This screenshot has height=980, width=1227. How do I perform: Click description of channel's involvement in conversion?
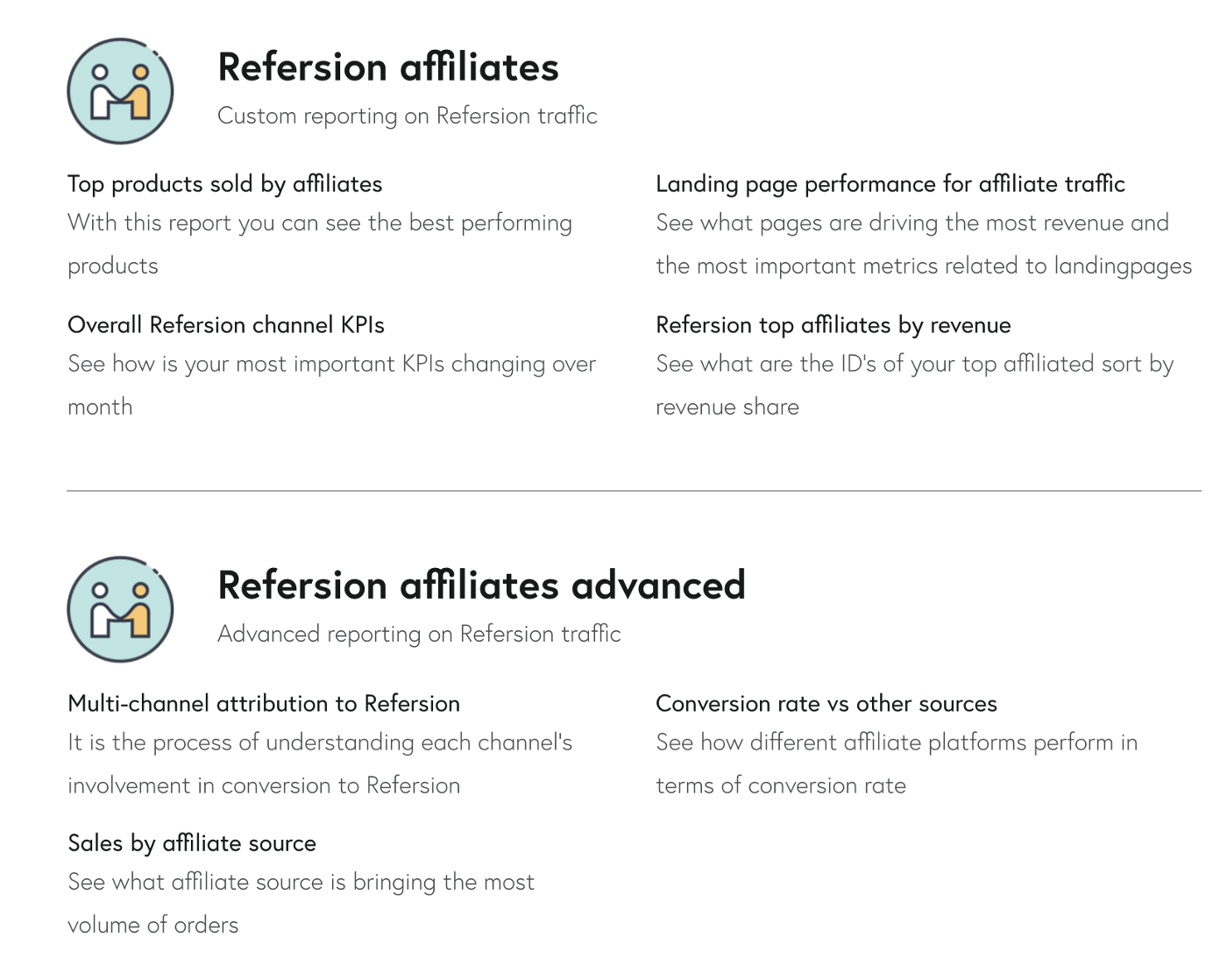(320, 764)
